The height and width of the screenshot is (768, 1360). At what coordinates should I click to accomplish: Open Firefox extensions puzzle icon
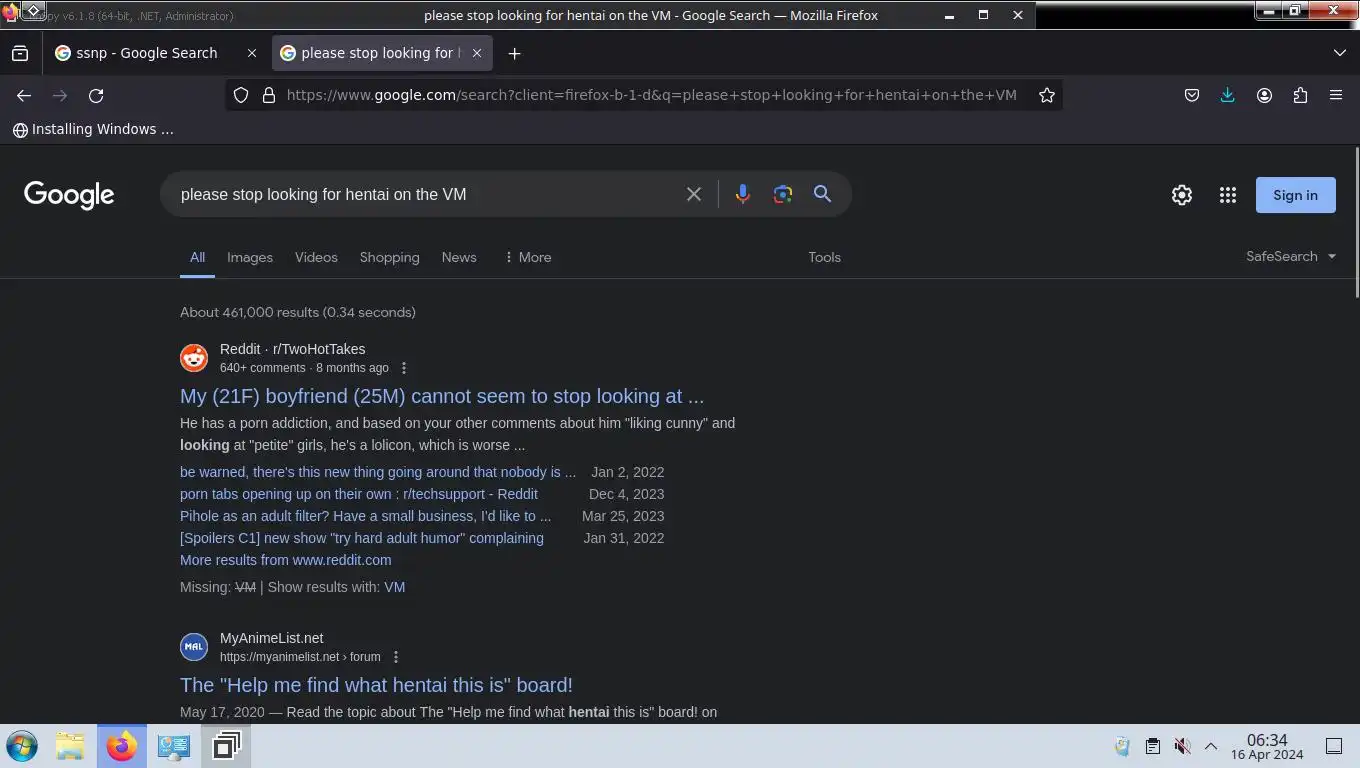click(1300, 95)
